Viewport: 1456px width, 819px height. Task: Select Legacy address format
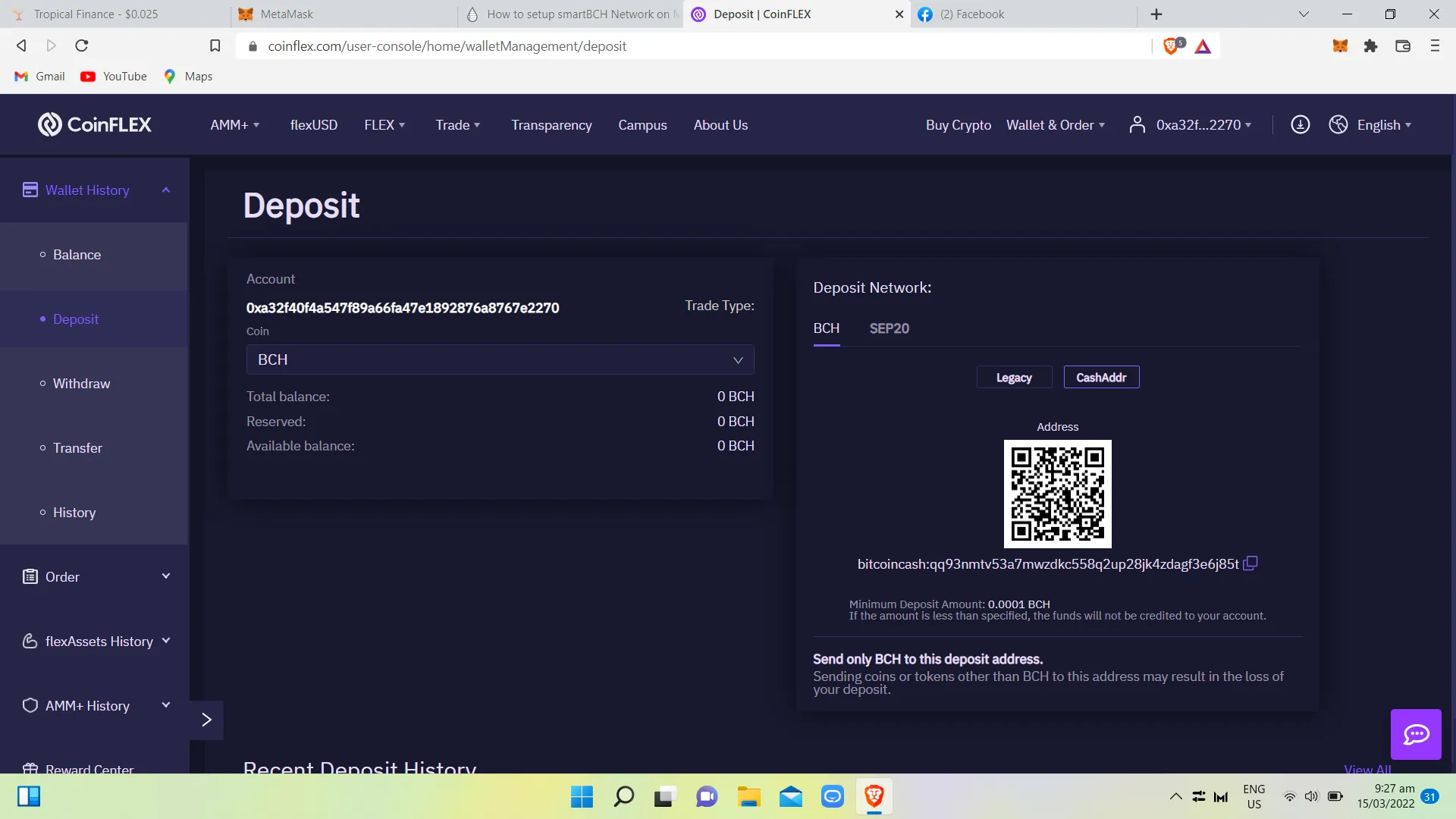(x=1014, y=378)
